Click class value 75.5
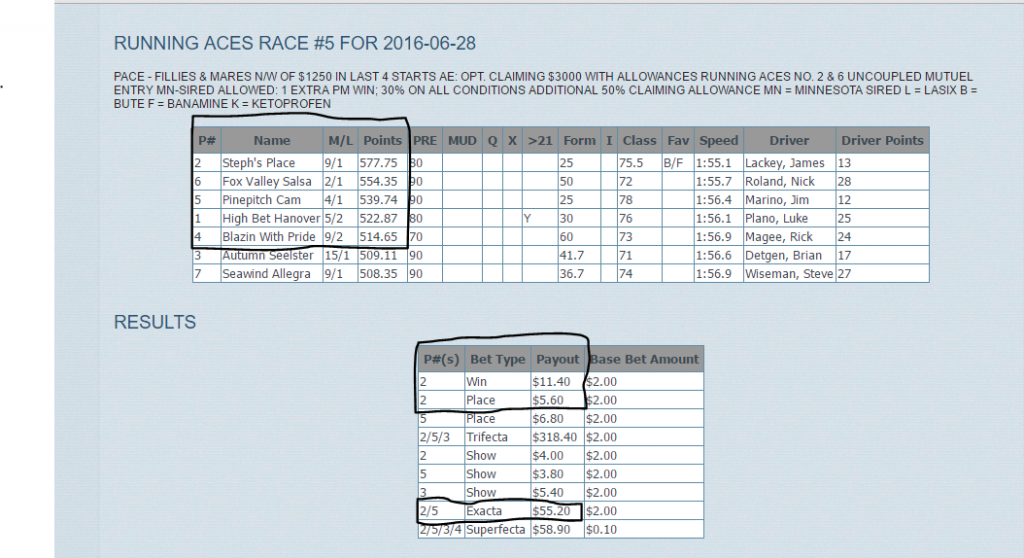This screenshot has width=1024, height=558. click(631, 163)
